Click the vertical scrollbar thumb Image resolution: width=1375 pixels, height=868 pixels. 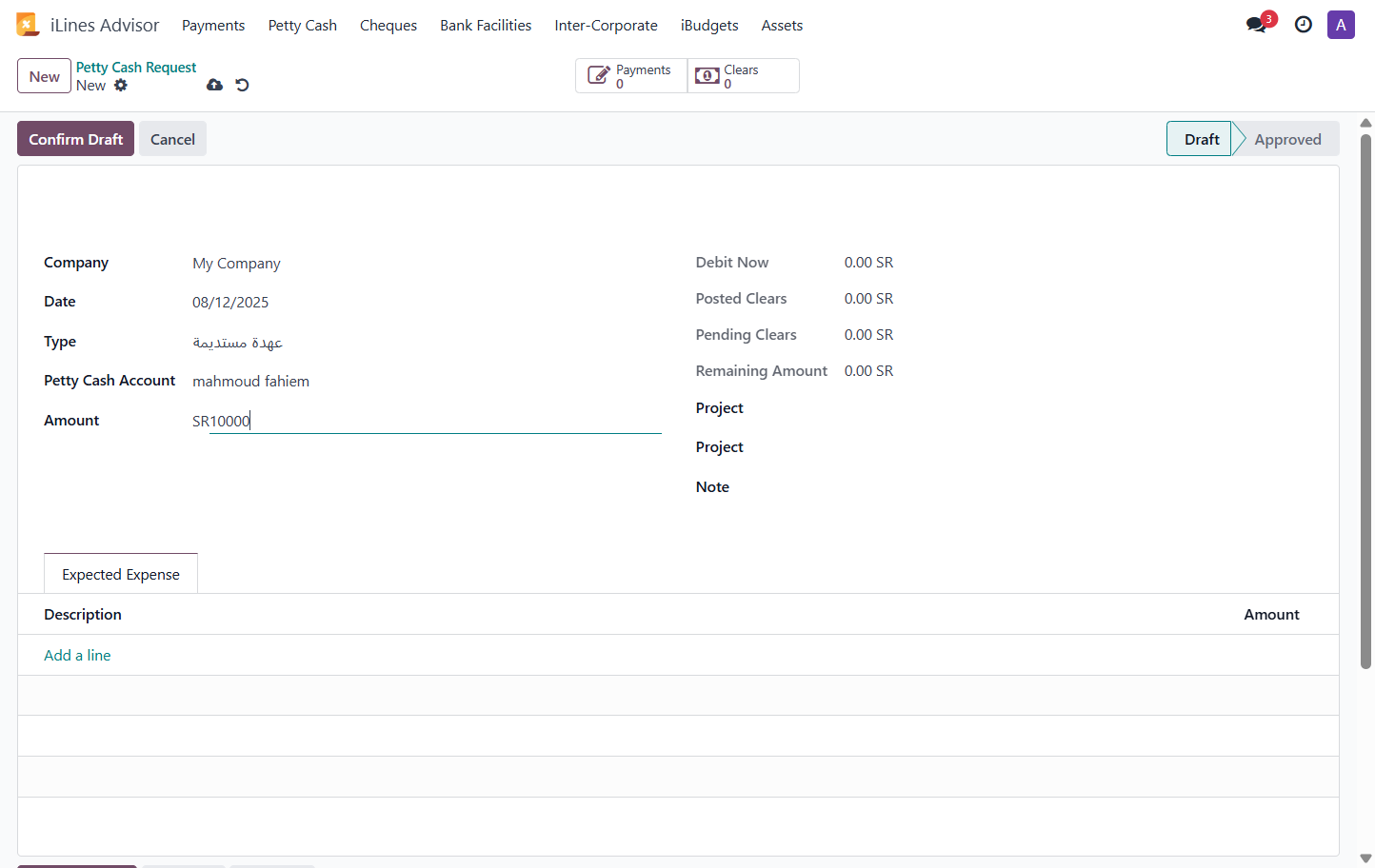[1365, 402]
